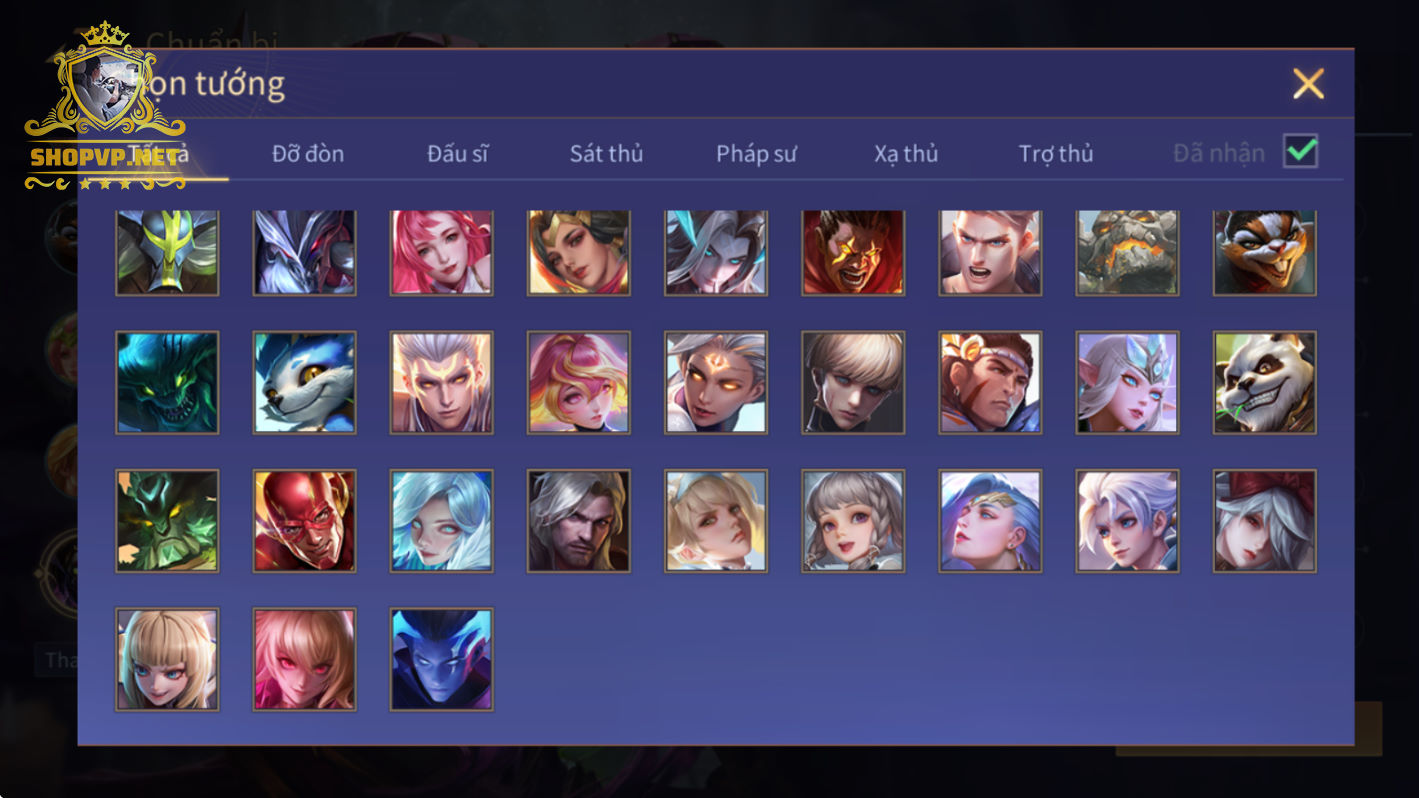Choose the blue wolf hero portrait

(304, 382)
